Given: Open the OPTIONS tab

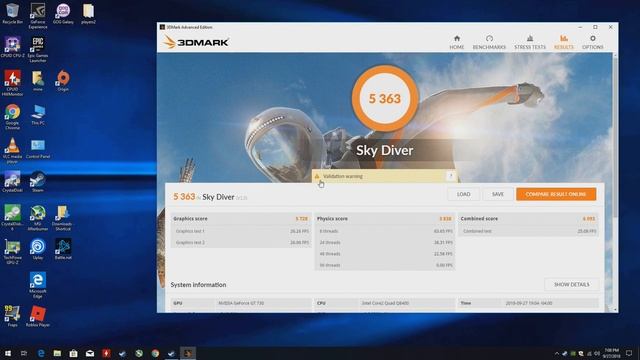Looking at the screenshot, I should click(592, 42).
